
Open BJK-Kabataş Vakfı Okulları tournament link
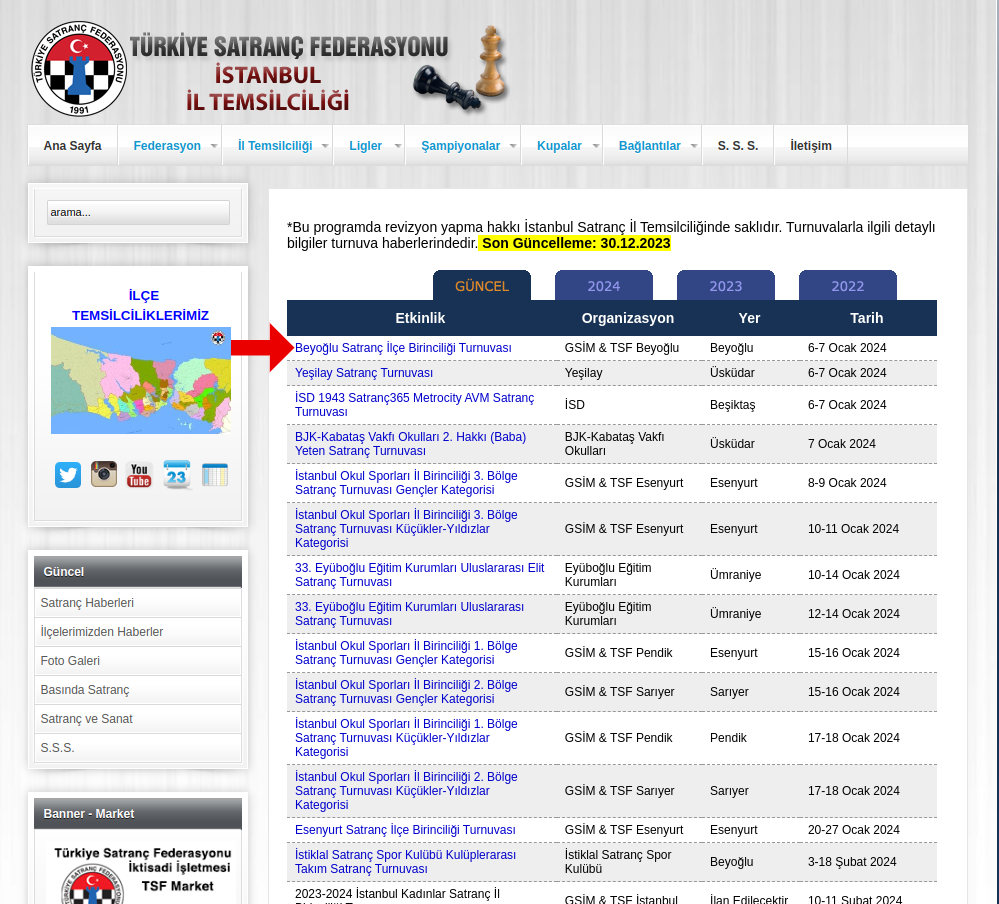coord(410,443)
